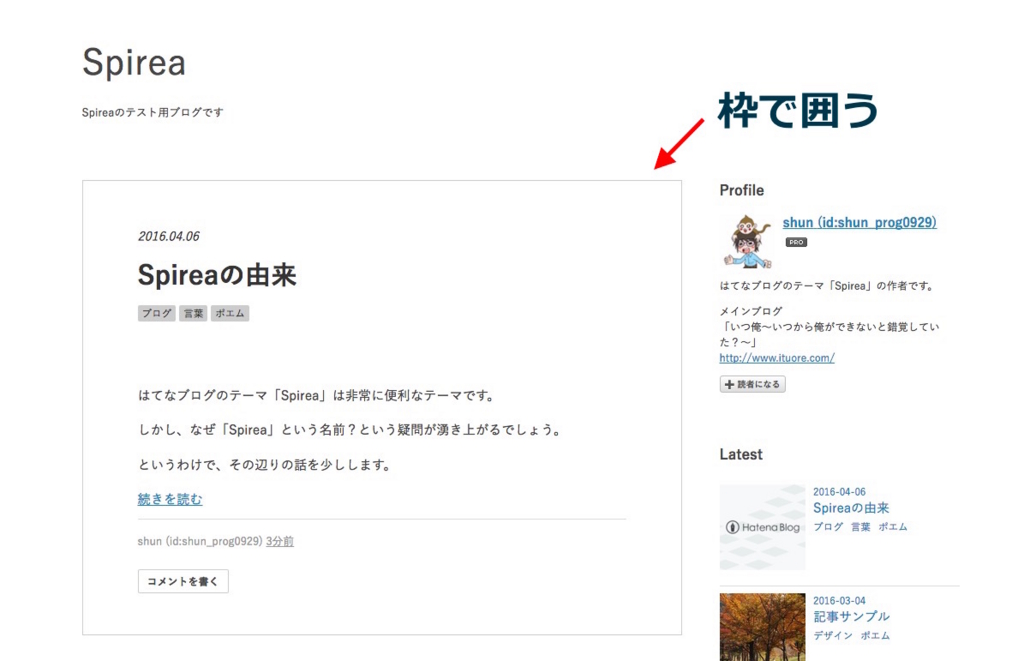The height and width of the screenshot is (661, 1024).
Task: Open the http://www.ituore.com/ link
Action: pos(776,358)
